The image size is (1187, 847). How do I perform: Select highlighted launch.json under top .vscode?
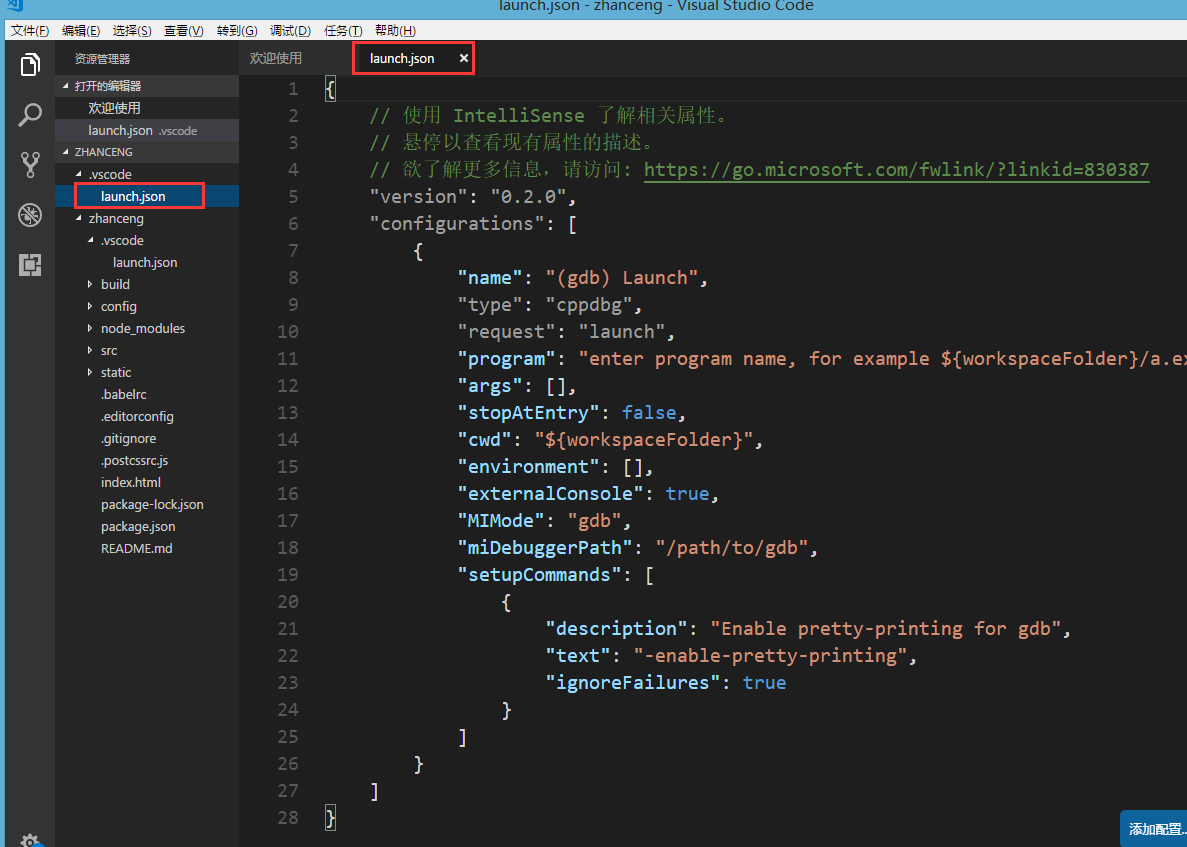(148, 196)
